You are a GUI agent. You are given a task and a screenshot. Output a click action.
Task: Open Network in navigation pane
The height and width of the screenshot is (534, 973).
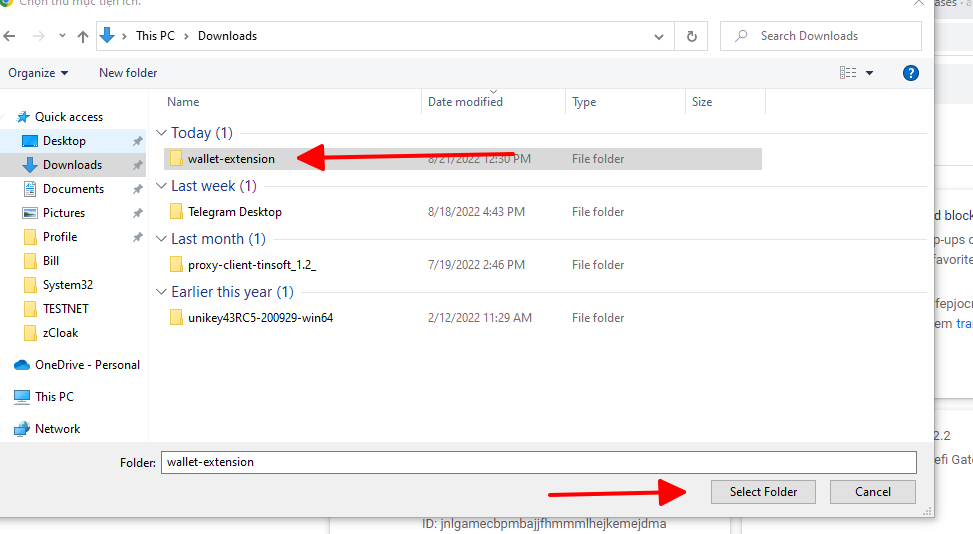coord(57,429)
